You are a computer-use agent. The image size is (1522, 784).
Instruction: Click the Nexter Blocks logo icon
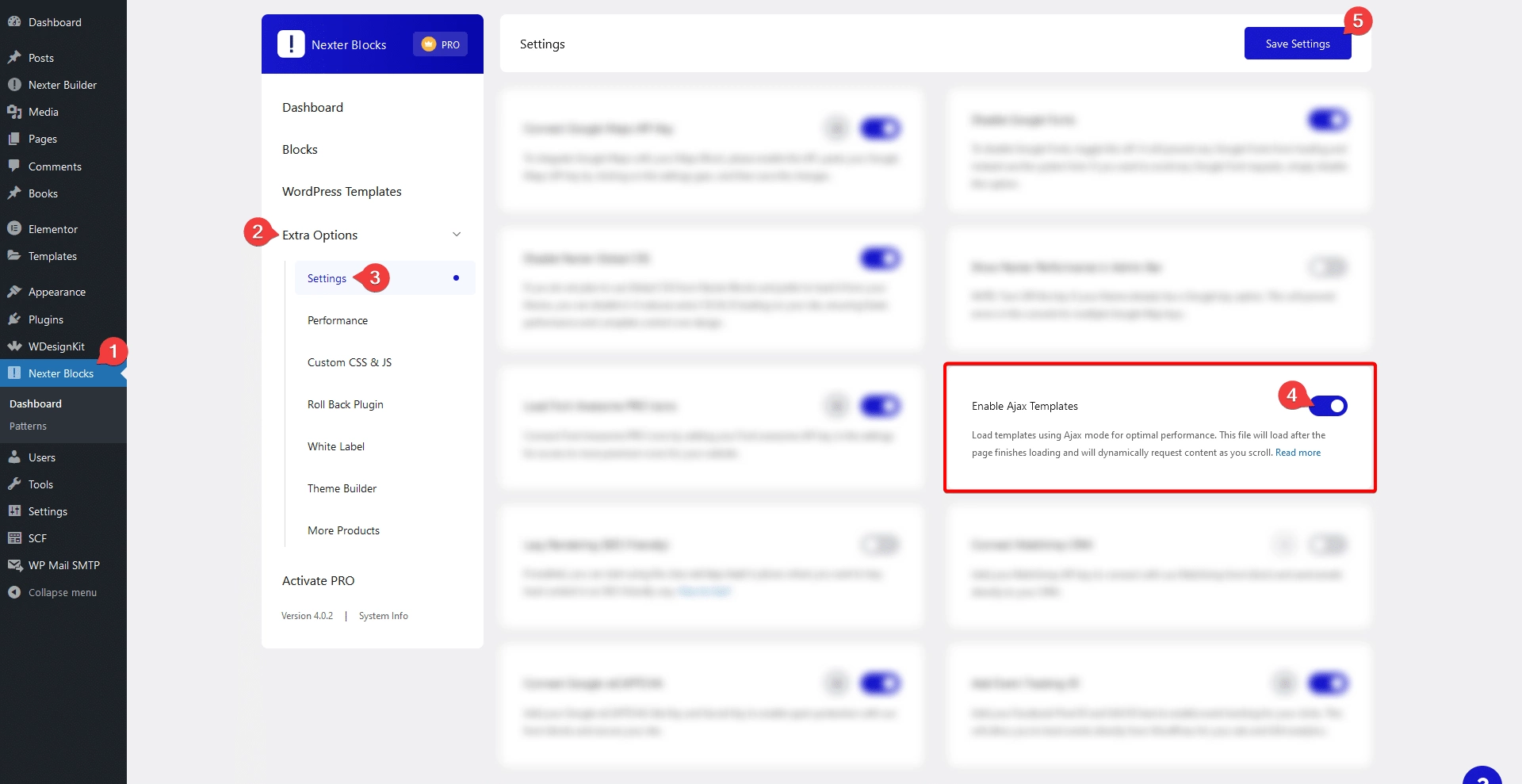coord(291,44)
